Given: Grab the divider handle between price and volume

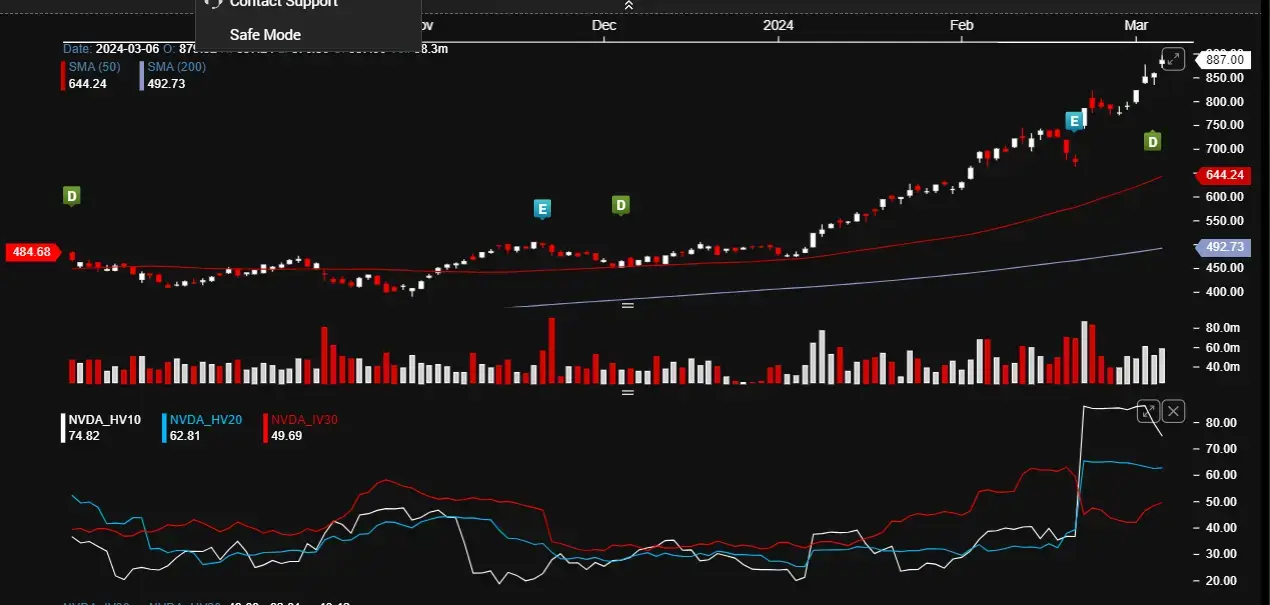Looking at the screenshot, I should tap(628, 305).
